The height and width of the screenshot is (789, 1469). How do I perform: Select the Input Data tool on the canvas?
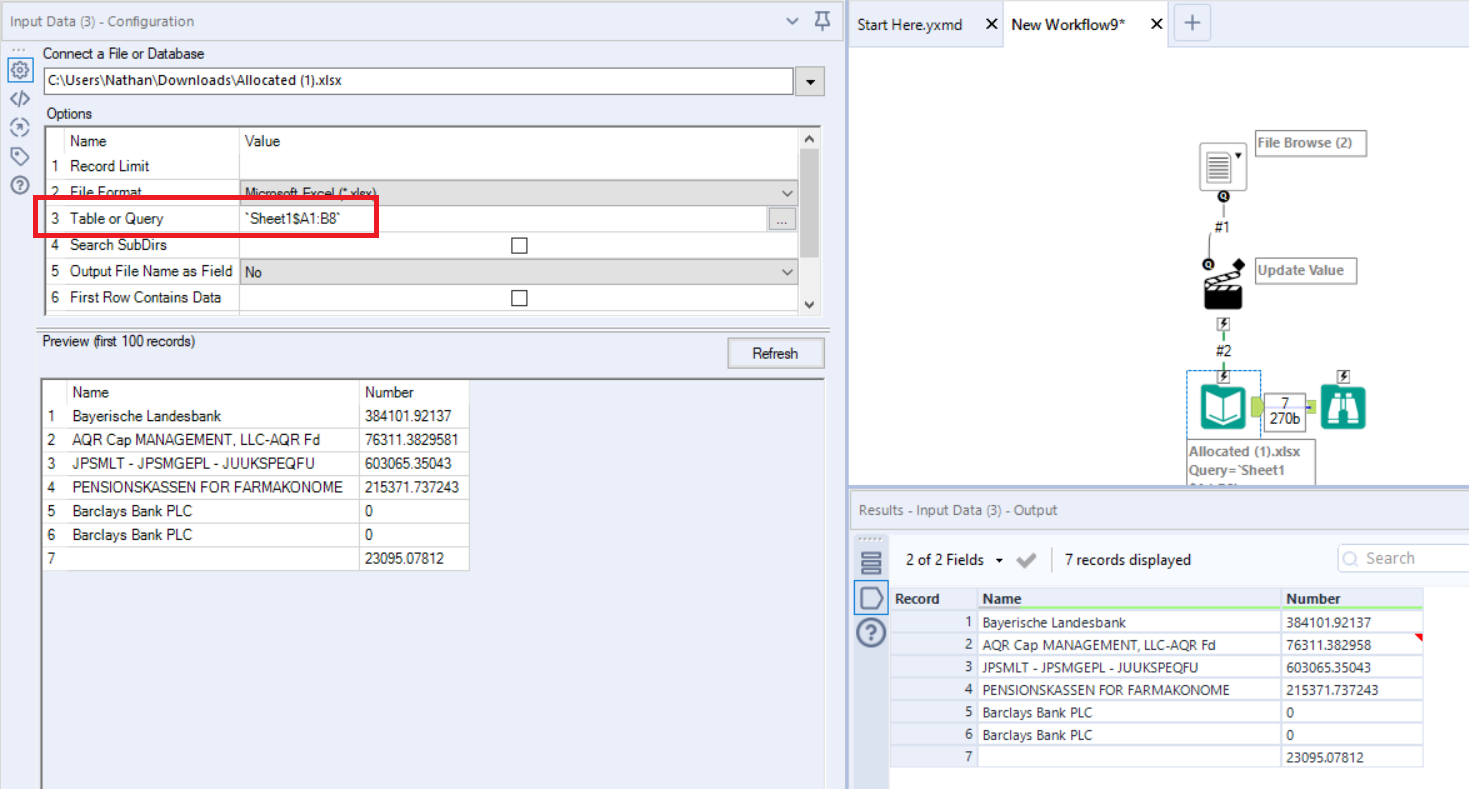pos(1221,403)
